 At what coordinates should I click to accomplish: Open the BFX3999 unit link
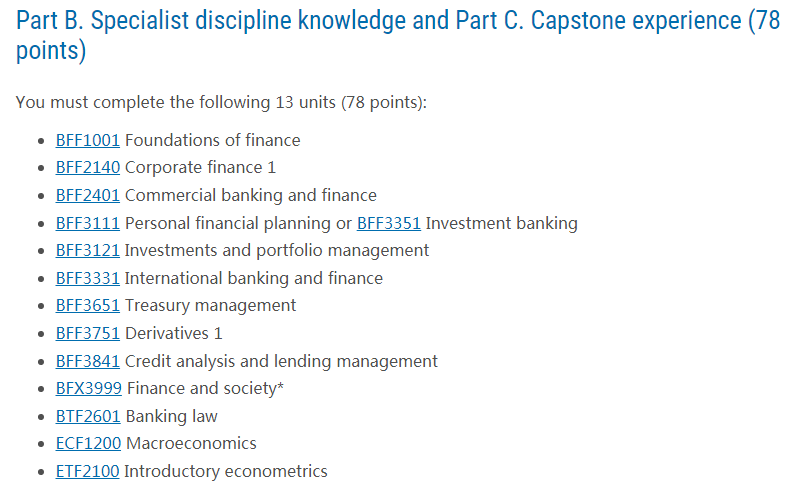(x=87, y=388)
